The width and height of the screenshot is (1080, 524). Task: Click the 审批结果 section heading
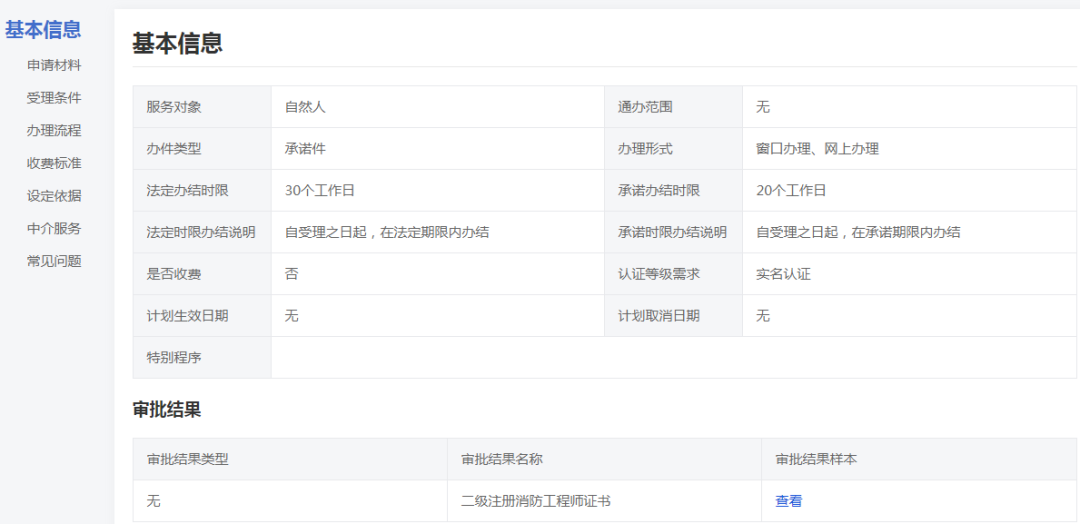167,409
